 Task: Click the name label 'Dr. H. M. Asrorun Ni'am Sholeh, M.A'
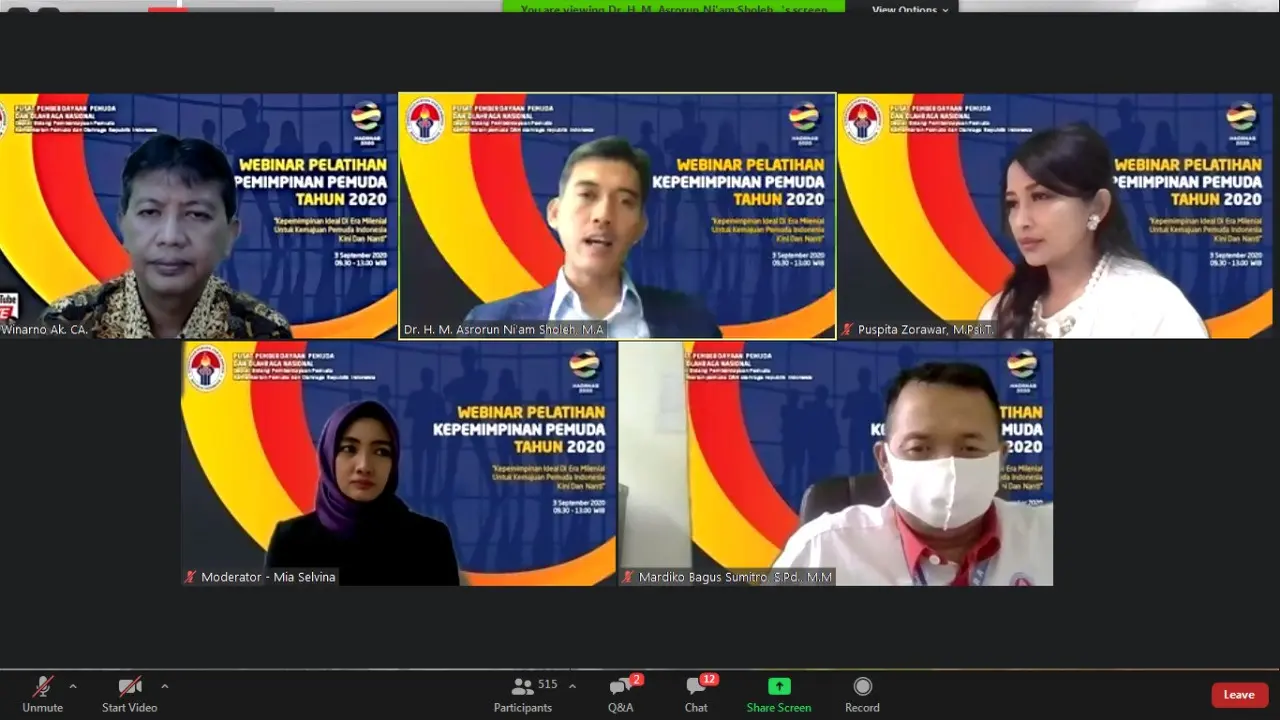504,329
